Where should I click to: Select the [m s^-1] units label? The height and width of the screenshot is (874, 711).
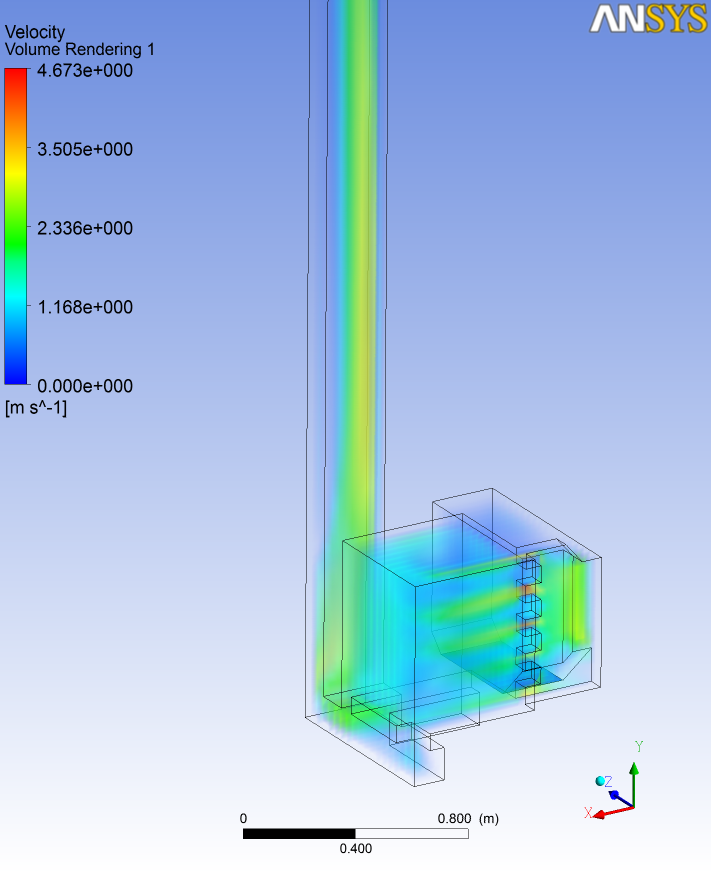pyautogui.click(x=35, y=407)
